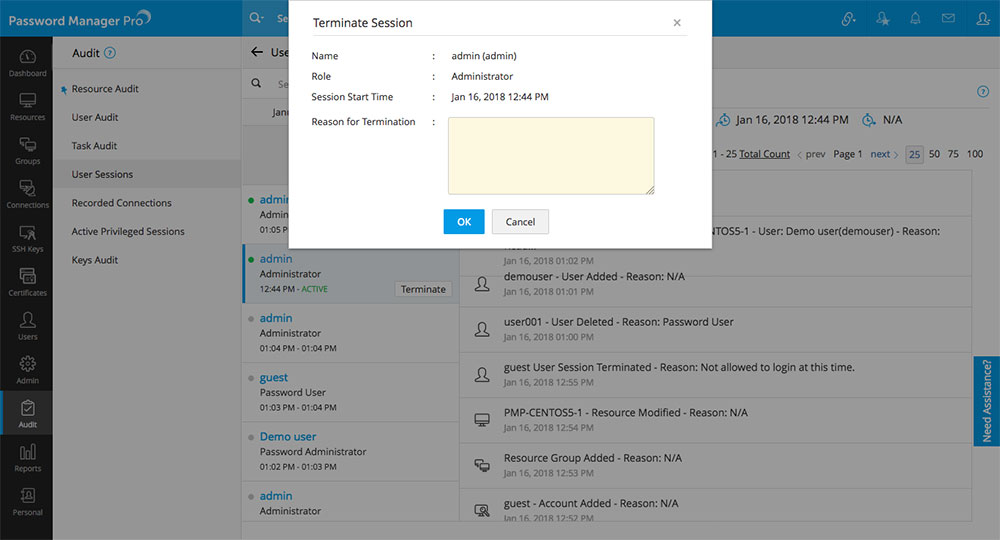Go to Groups in the sidebar
Image resolution: width=1000 pixels, height=540 pixels.
point(27,150)
